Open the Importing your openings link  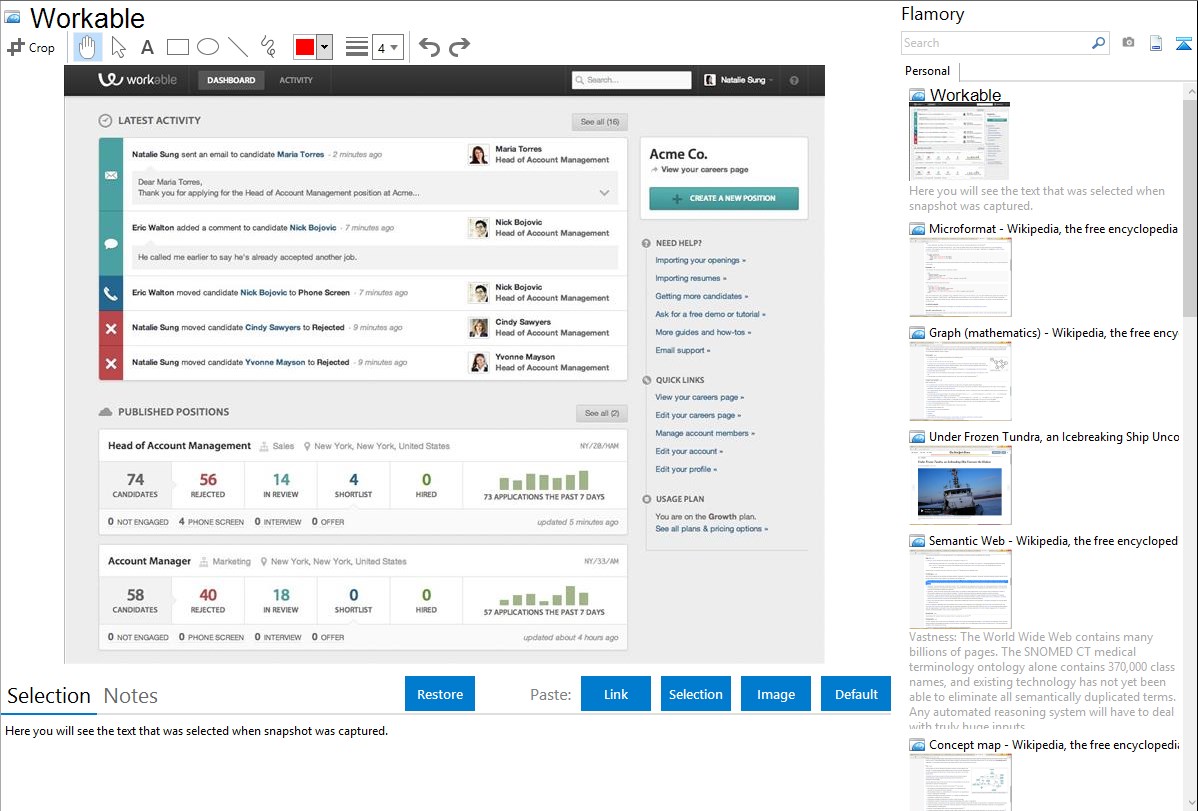[x=700, y=261]
